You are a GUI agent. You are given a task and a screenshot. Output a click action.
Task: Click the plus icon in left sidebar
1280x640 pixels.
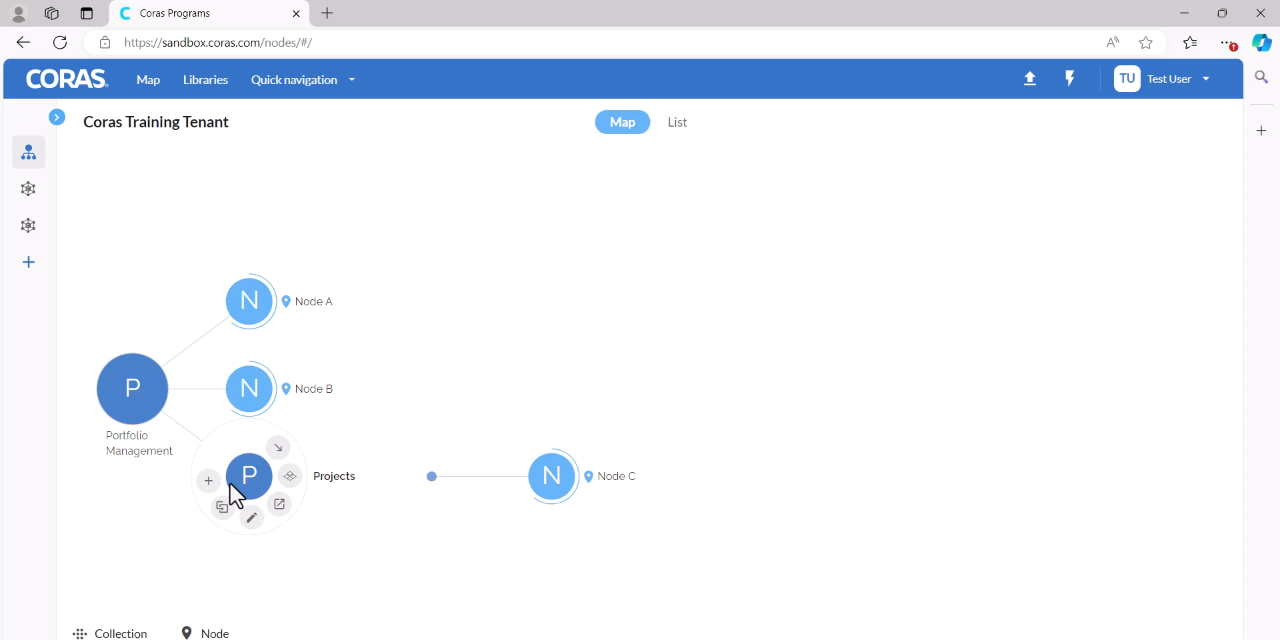pyautogui.click(x=28, y=262)
